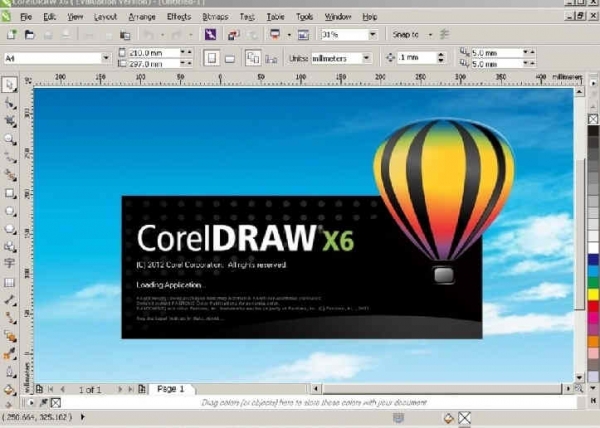Go to next page arrow
This screenshot has height=428, width=600.
tap(120, 389)
